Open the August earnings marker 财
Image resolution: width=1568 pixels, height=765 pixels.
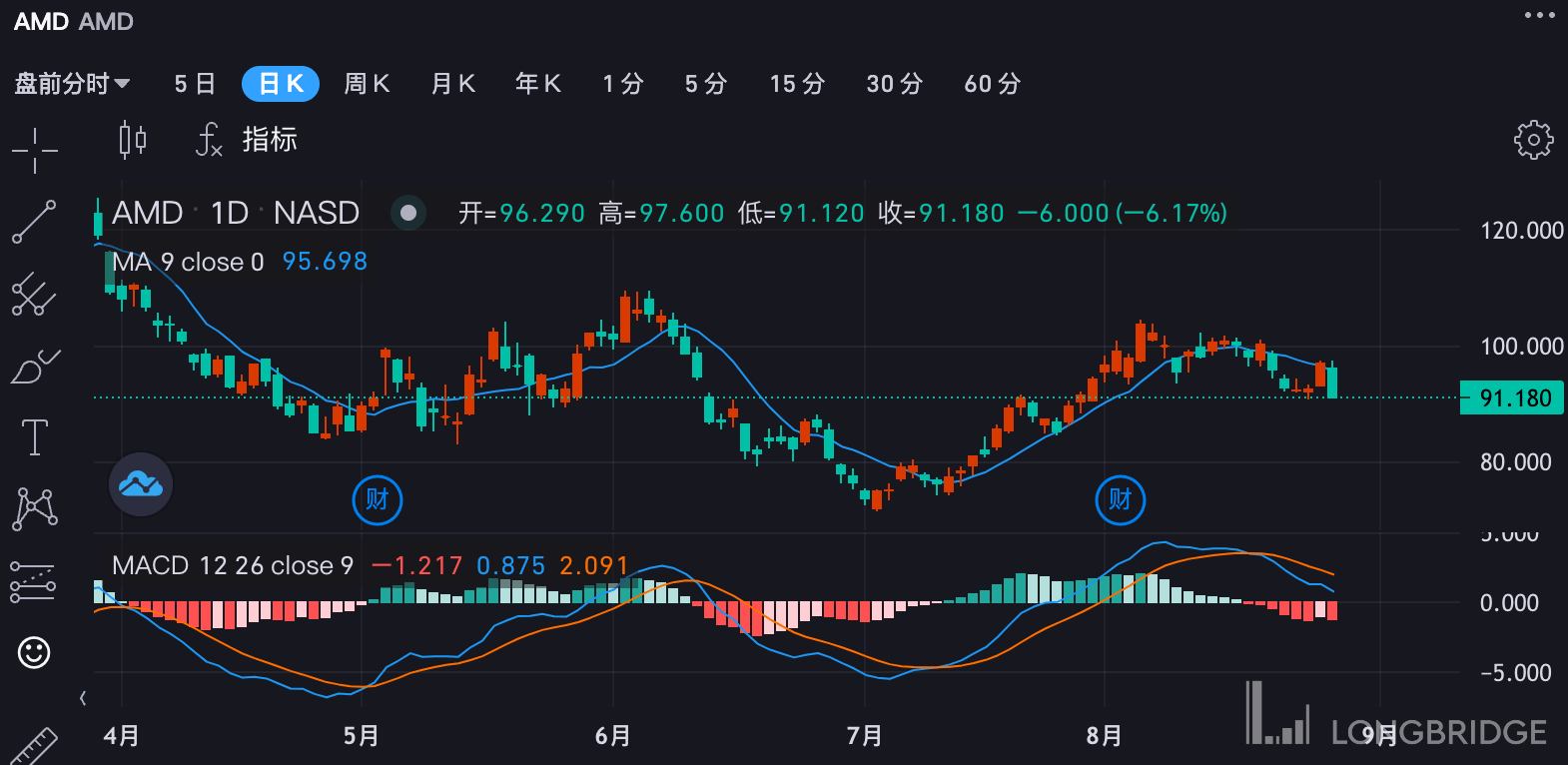(x=1121, y=499)
